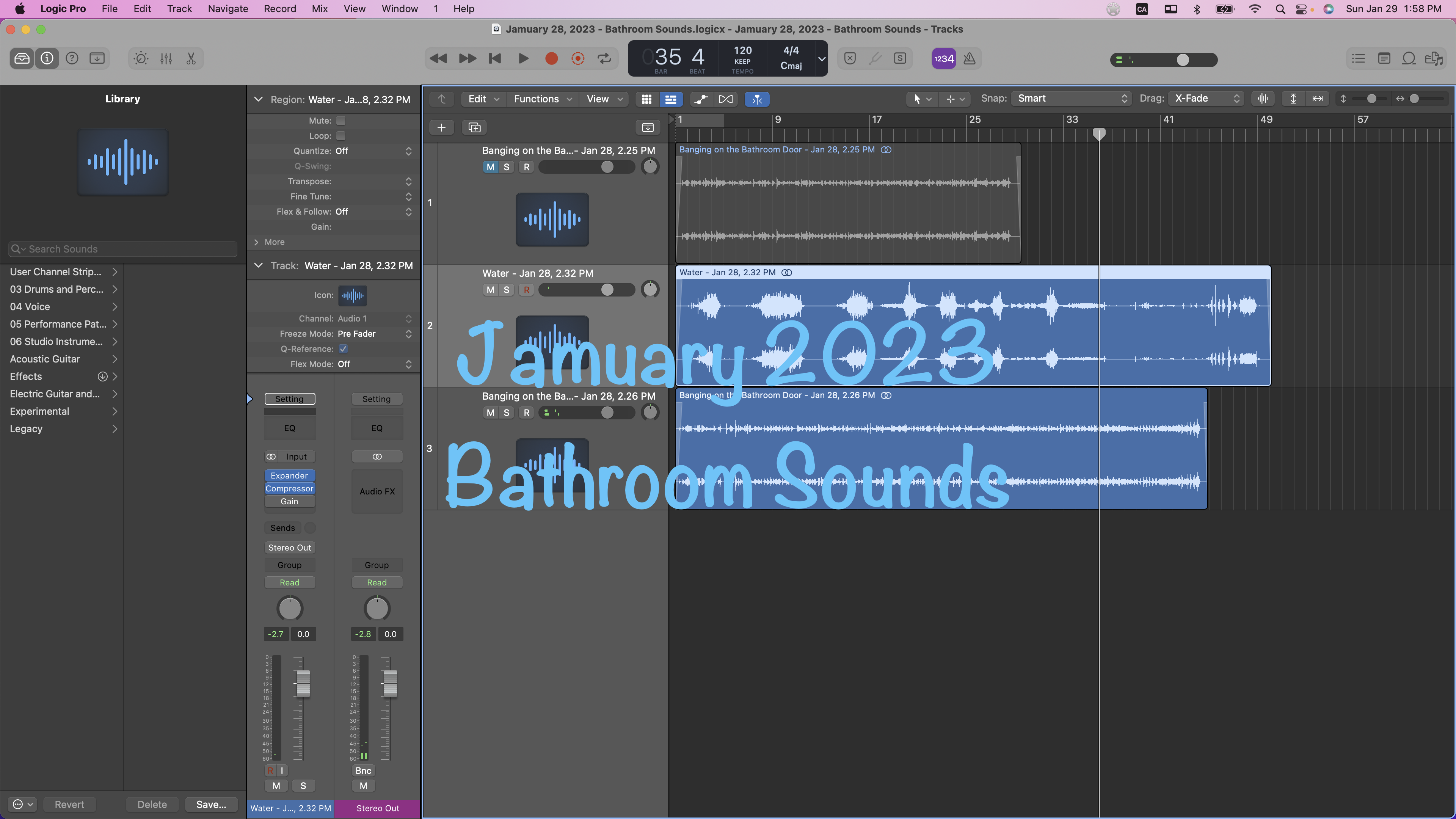Toggle the Q-Reference checkbox

[x=343, y=349]
